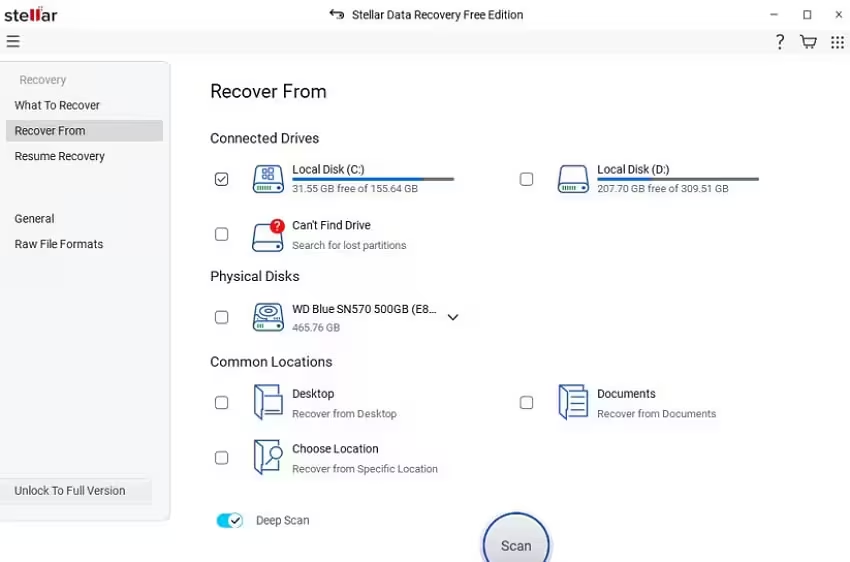Click the Local Disk (C:) drive icon

pos(268,179)
